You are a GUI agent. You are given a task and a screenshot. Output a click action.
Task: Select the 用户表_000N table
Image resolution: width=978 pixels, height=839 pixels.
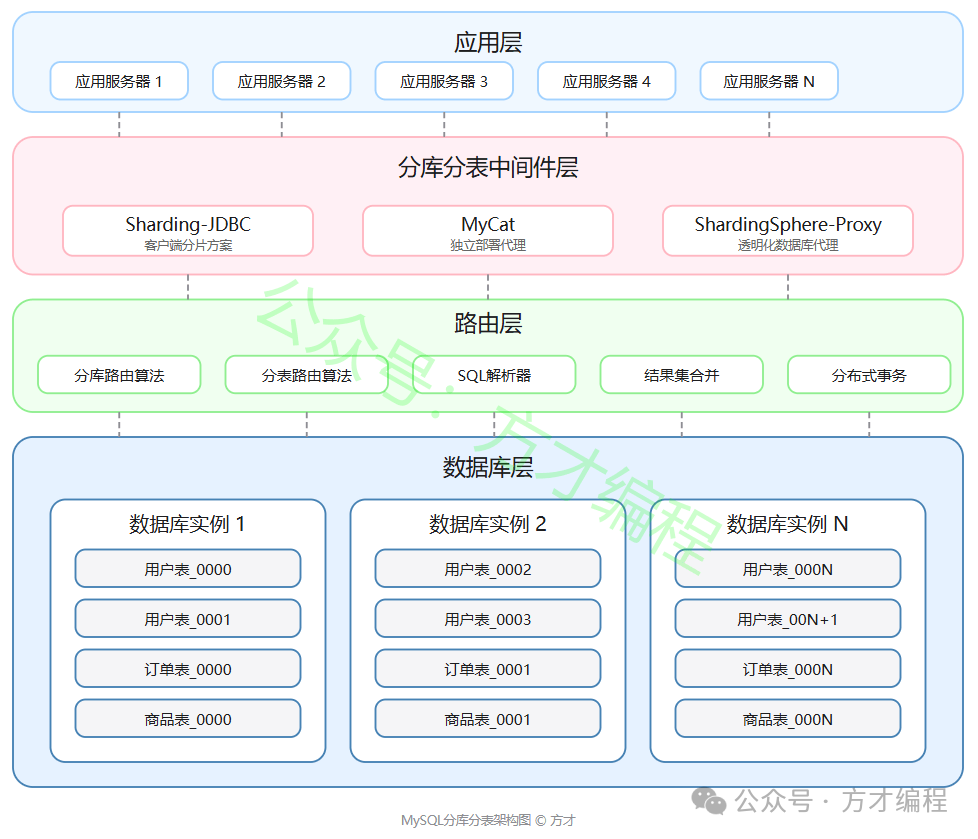click(788, 569)
